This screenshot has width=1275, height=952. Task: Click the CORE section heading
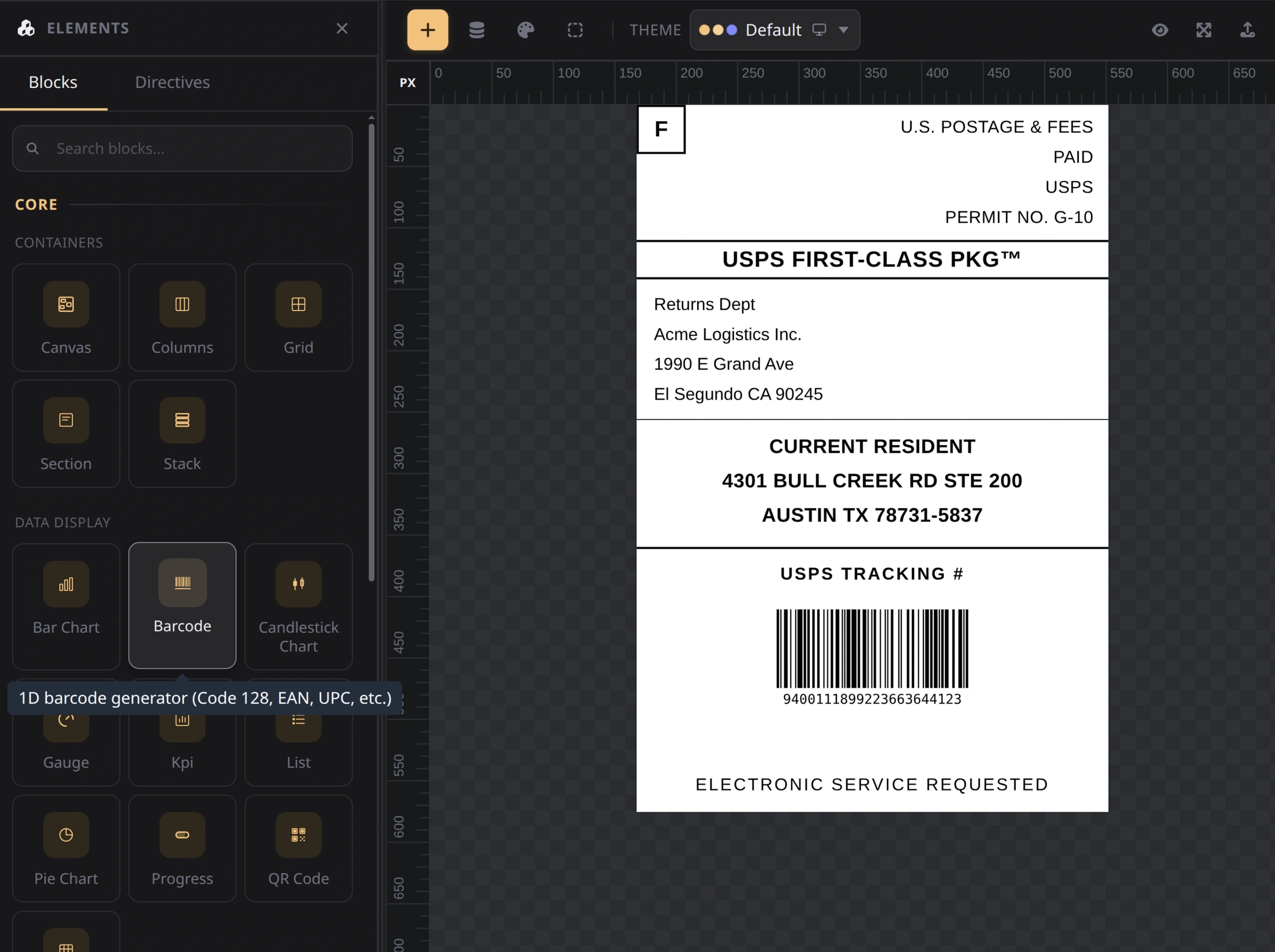36,205
